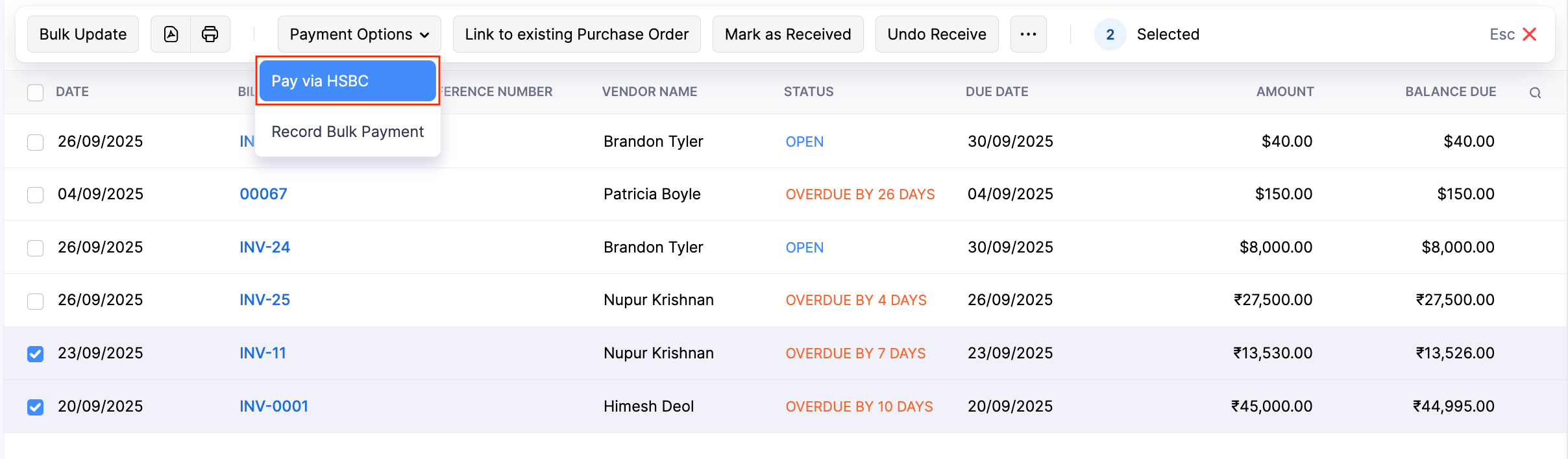The height and width of the screenshot is (459, 1568).
Task: Uncheck the INV-11 bill checkbox
Action: 36,354
